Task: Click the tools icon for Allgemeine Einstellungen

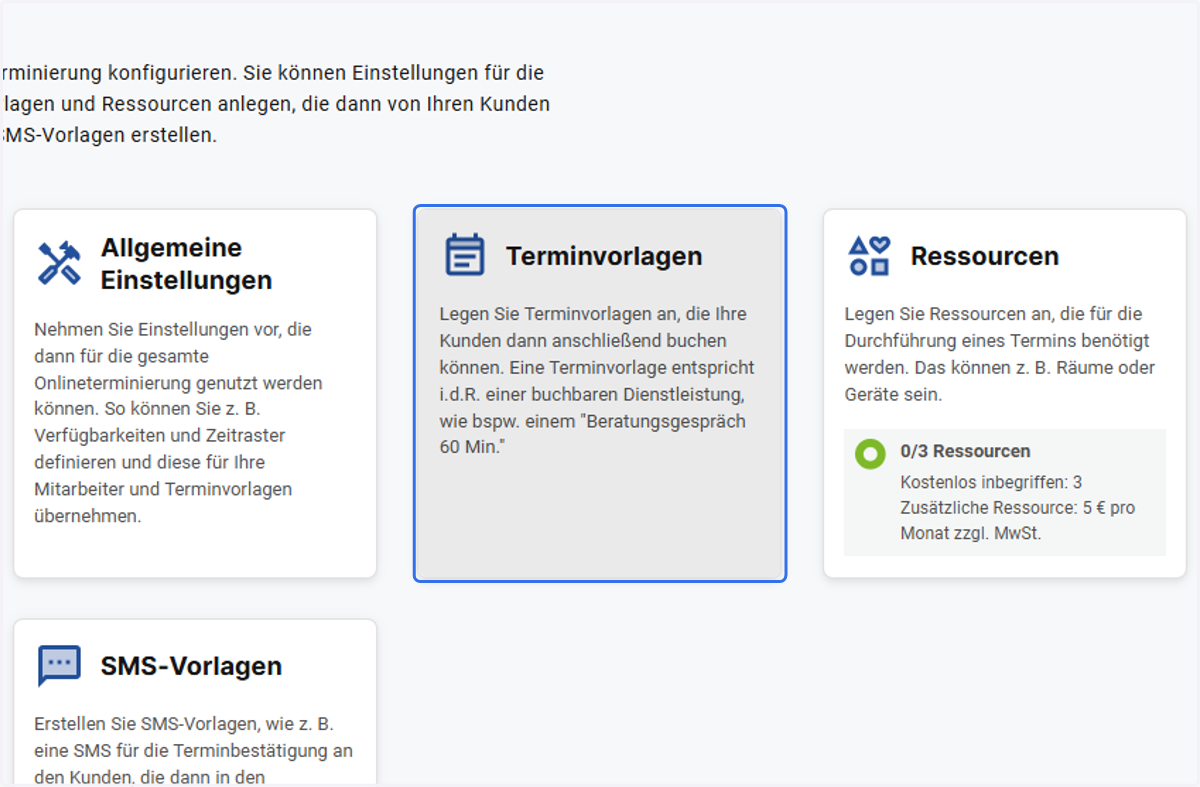Action: click(x=59, y=263)
